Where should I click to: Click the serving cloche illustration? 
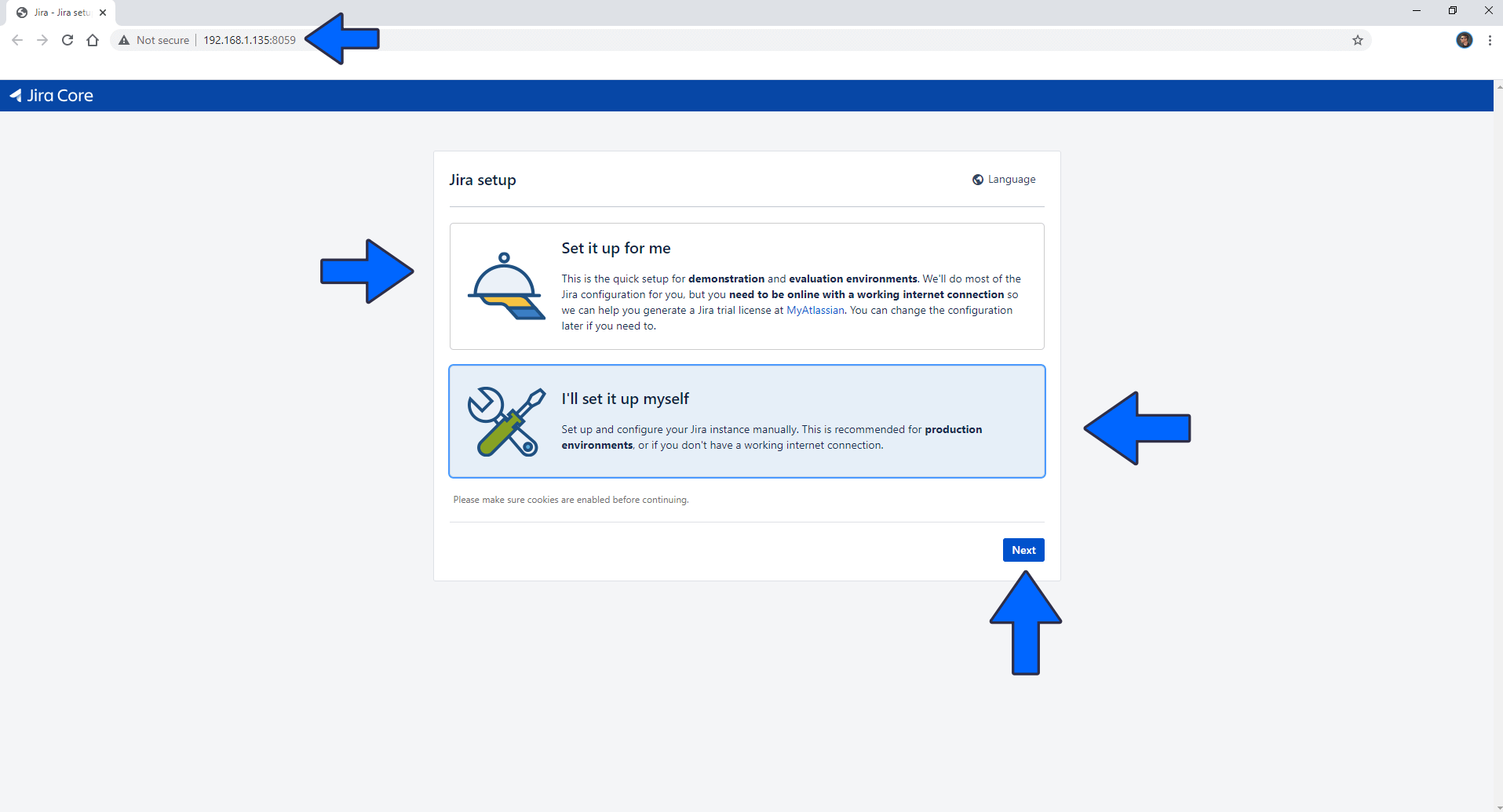pos(506,286)
